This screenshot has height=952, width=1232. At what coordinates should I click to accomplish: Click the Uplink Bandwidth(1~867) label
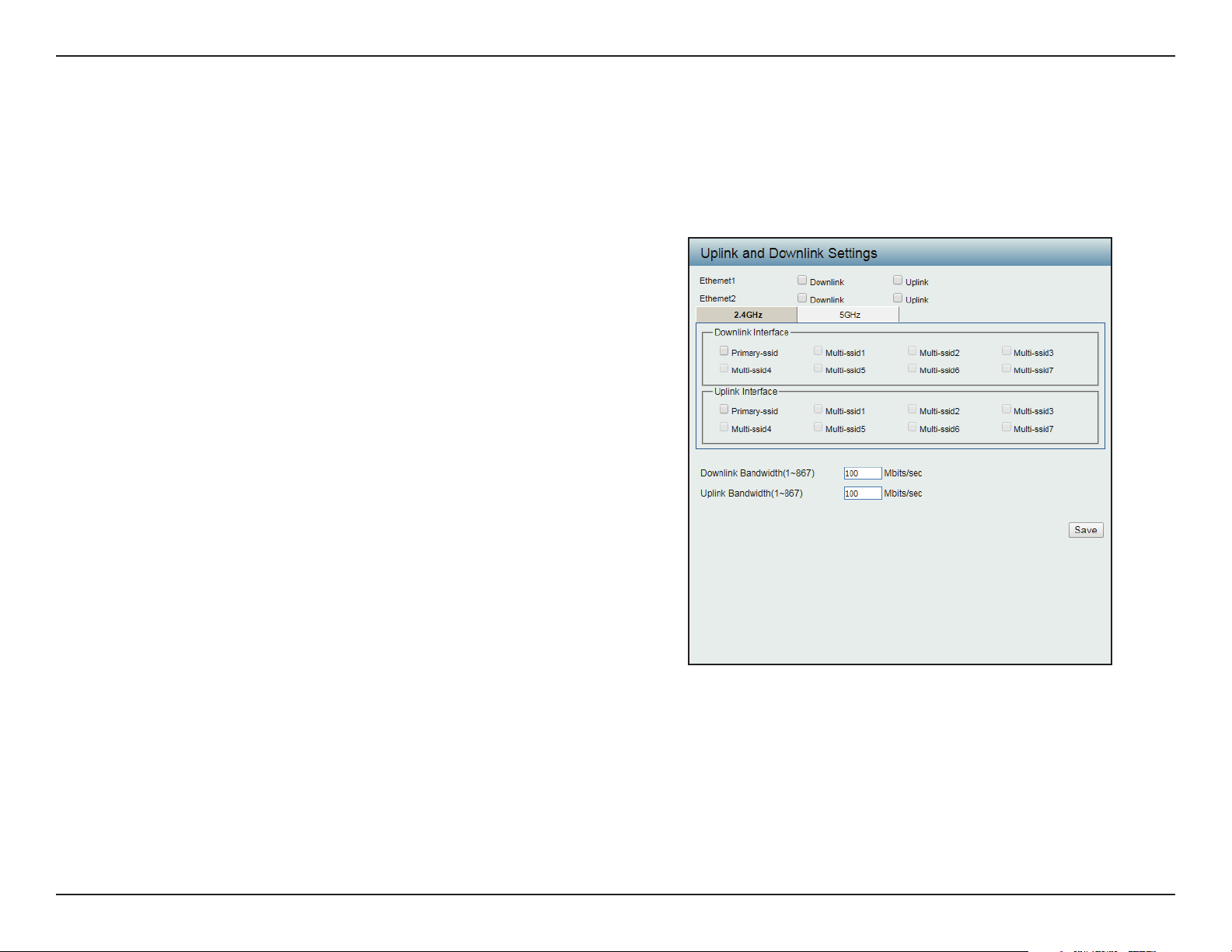(751, 493)
